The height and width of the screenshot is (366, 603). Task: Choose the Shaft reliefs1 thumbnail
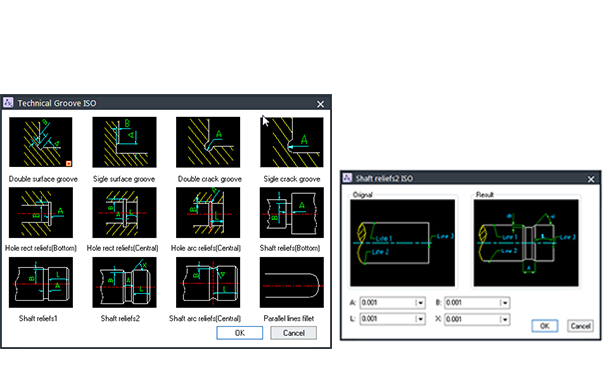41,283
